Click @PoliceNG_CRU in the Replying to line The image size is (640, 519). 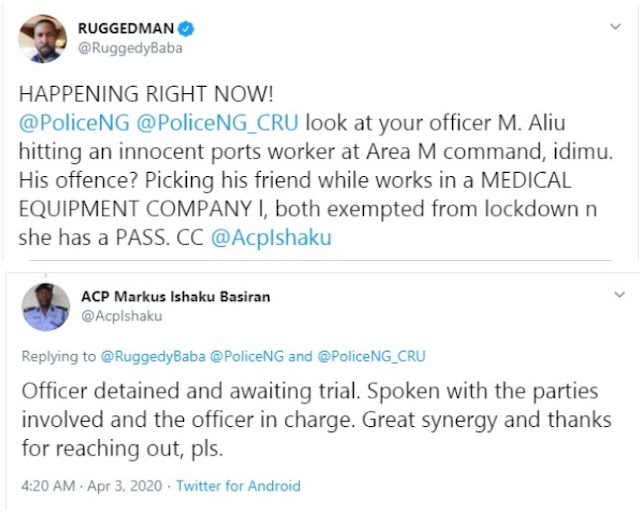point(371,356)
